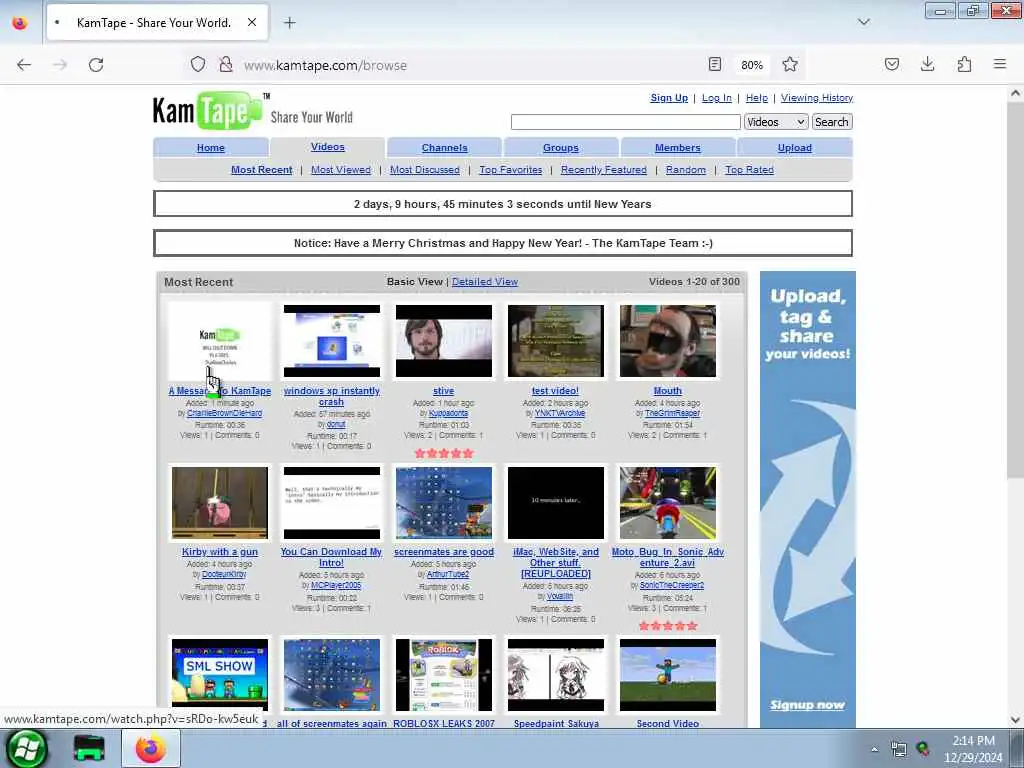Open a new tab with plus icon

coord(290,23)
